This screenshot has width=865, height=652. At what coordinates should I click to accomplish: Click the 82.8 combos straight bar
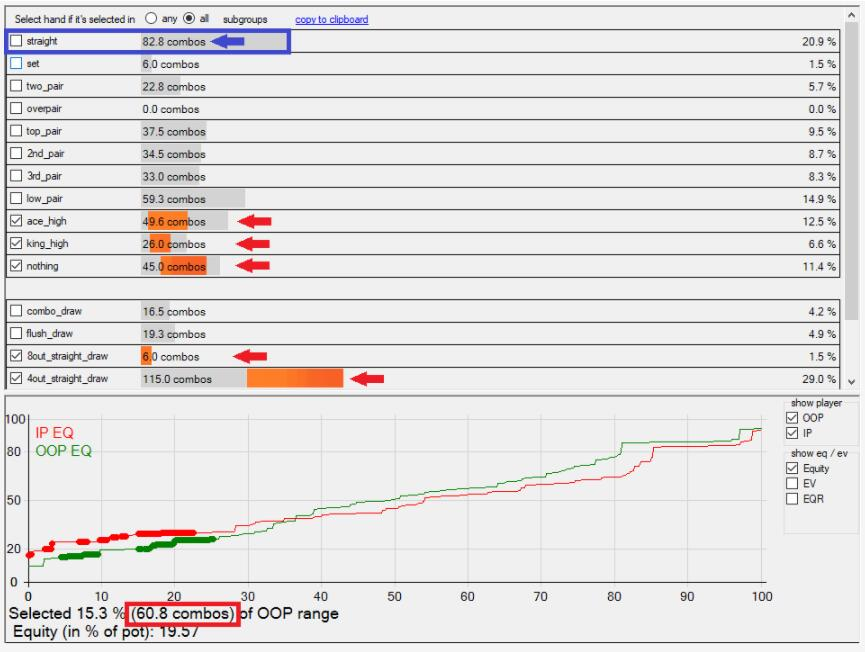(214, 41)
